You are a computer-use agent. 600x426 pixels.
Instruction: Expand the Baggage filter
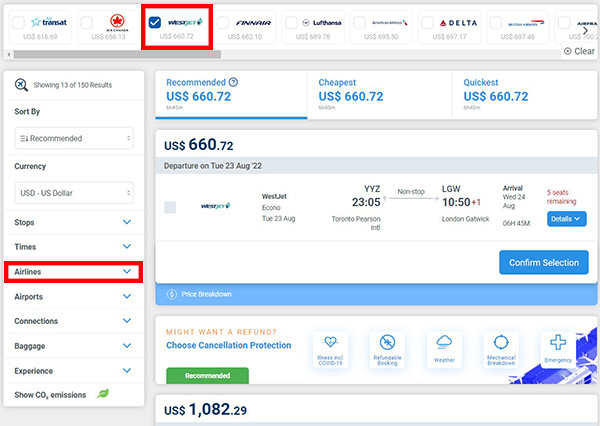click(73, 346)
